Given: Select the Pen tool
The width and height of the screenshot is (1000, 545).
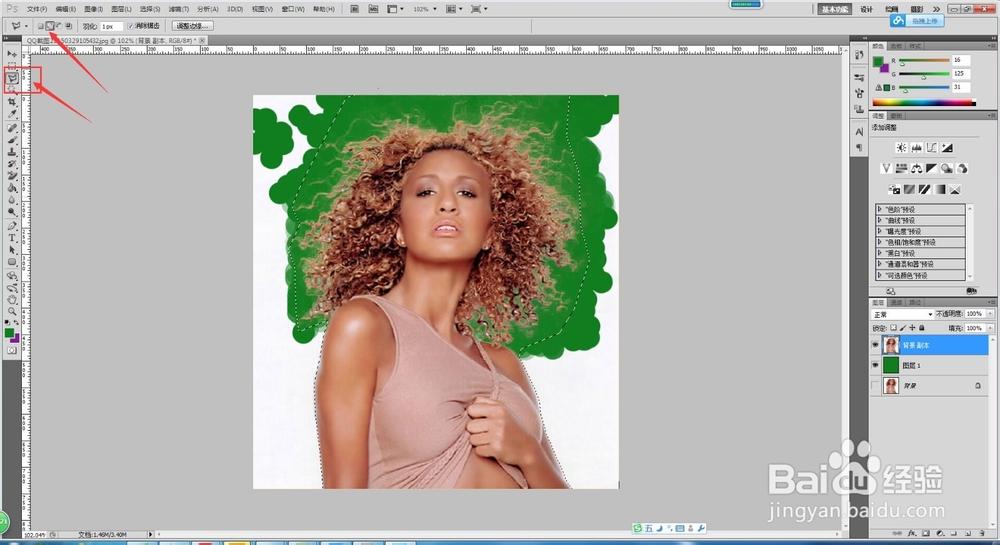Looking at the screenshot, I should pyautogui.click(x=11, y=226).
